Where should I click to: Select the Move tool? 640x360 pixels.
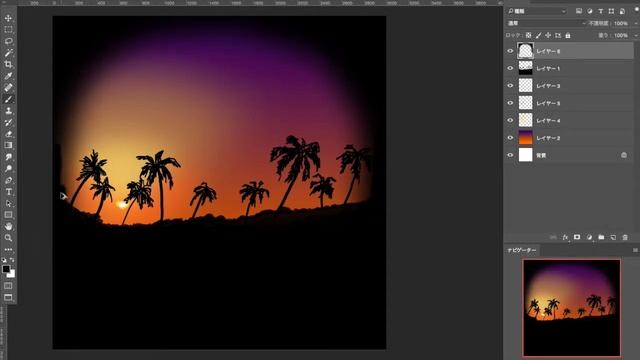click(8, 18)
